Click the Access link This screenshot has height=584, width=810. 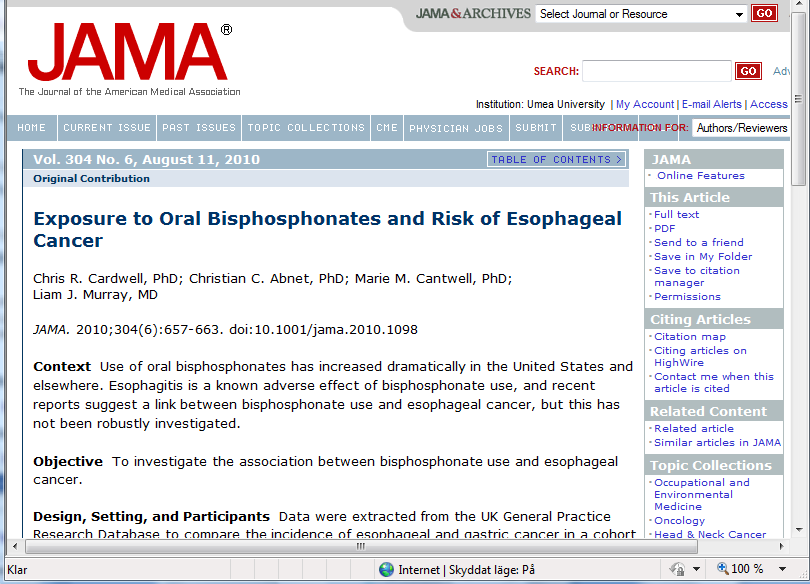tap(769, 104)
